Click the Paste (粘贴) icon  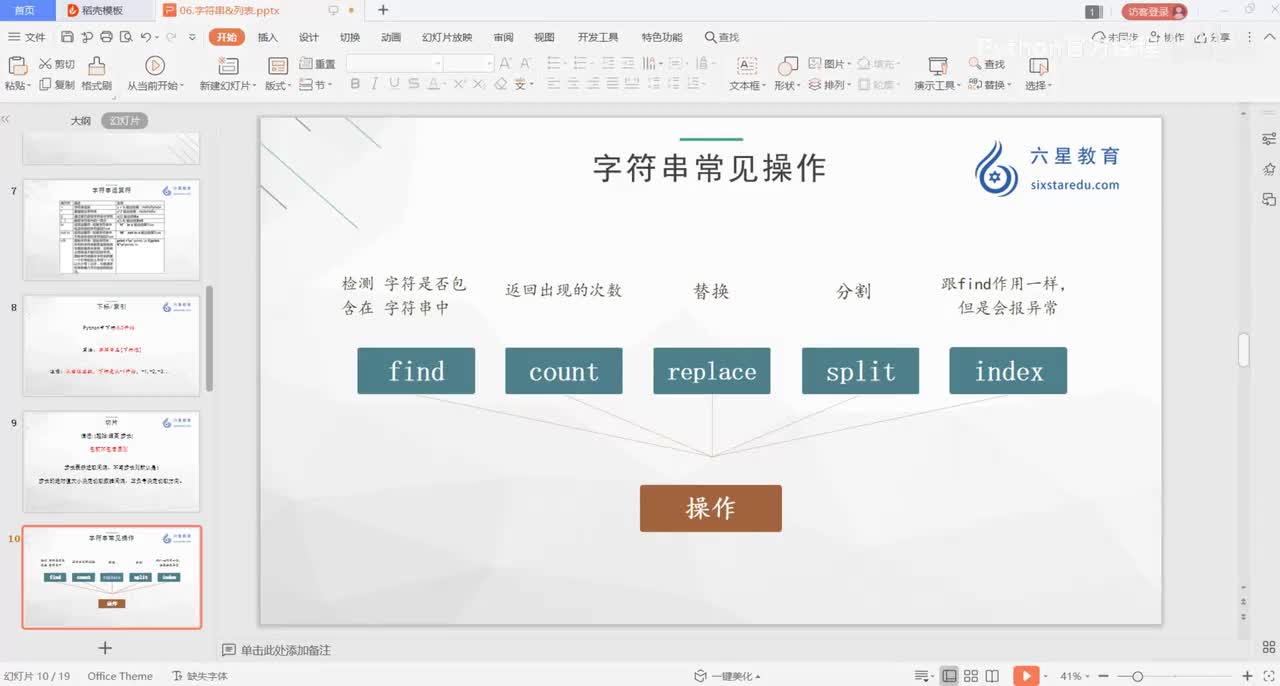point(17,66)
